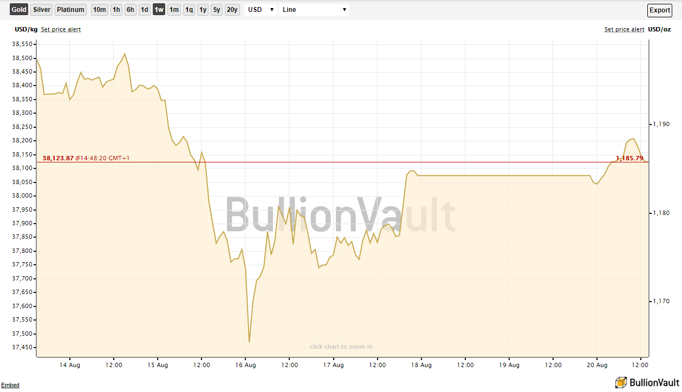Open the USD currency dropdown
This screenshot has height=392, width=682.
click(x=261, y=10)
